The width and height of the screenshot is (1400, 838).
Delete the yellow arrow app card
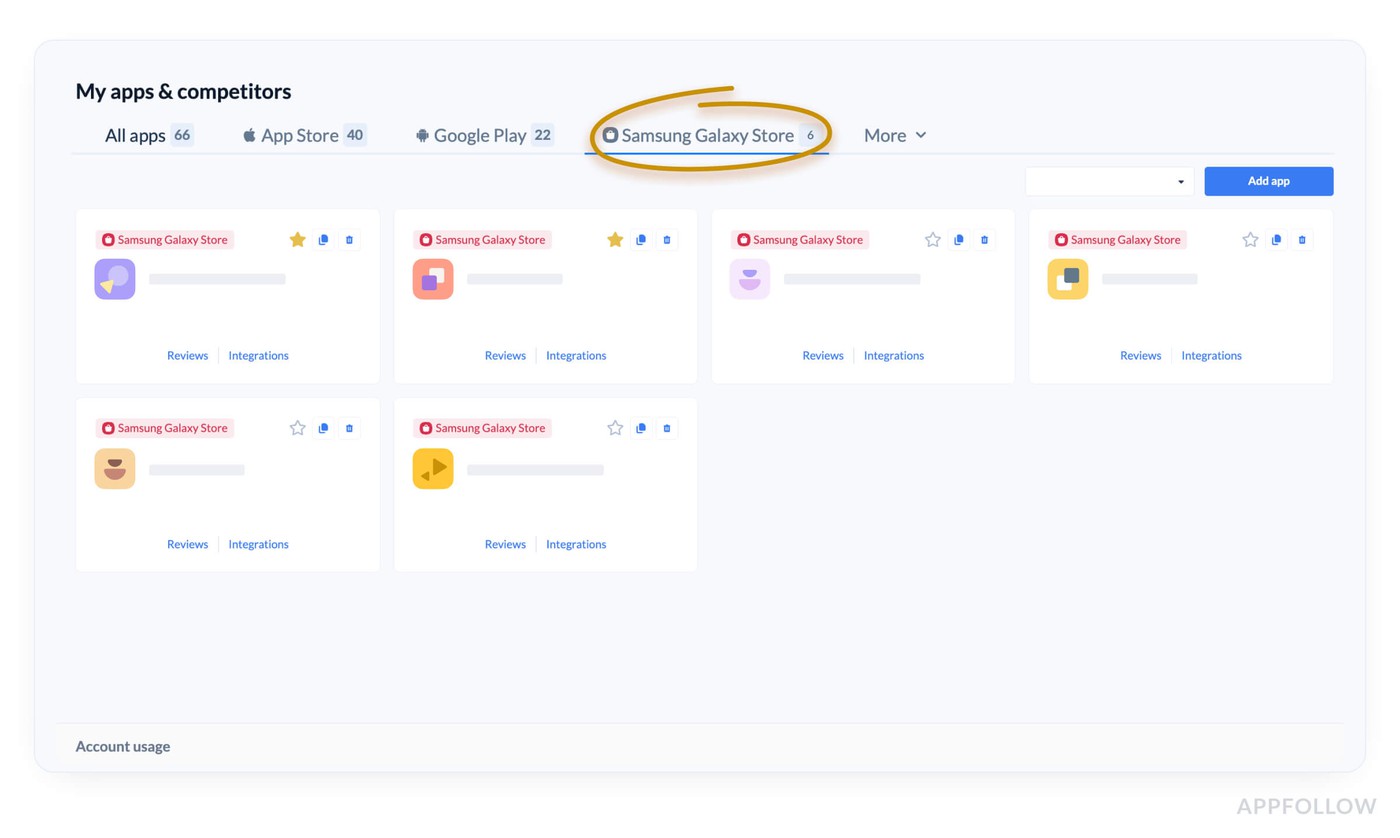pos(667,428)
